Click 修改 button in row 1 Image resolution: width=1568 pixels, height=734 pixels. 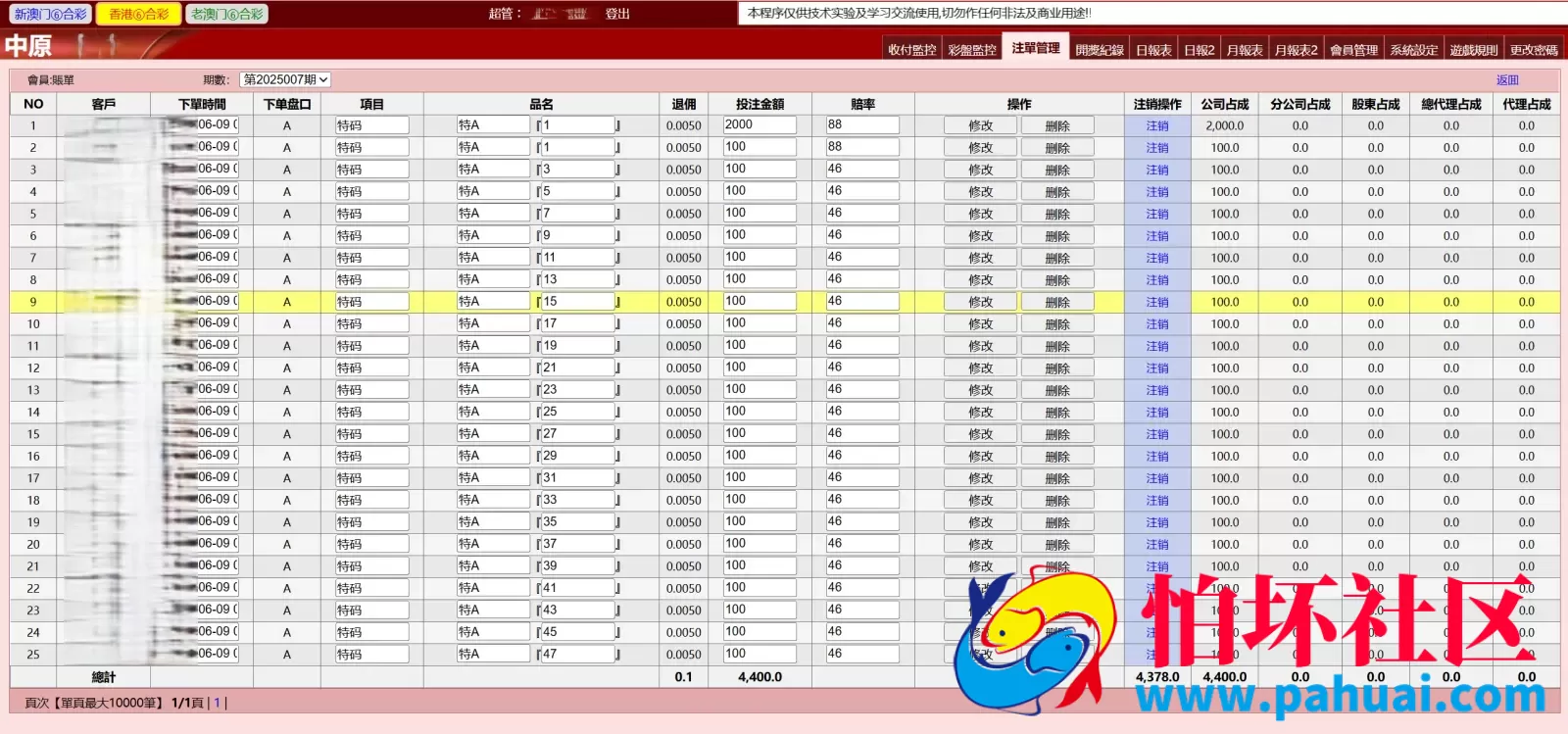click(981, 125)
